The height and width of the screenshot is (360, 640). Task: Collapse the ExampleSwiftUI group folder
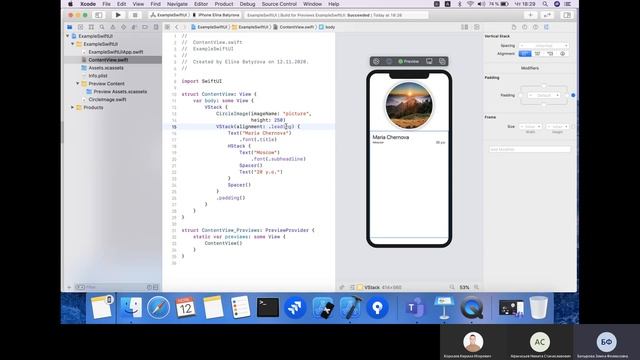(x=73, y=44)
